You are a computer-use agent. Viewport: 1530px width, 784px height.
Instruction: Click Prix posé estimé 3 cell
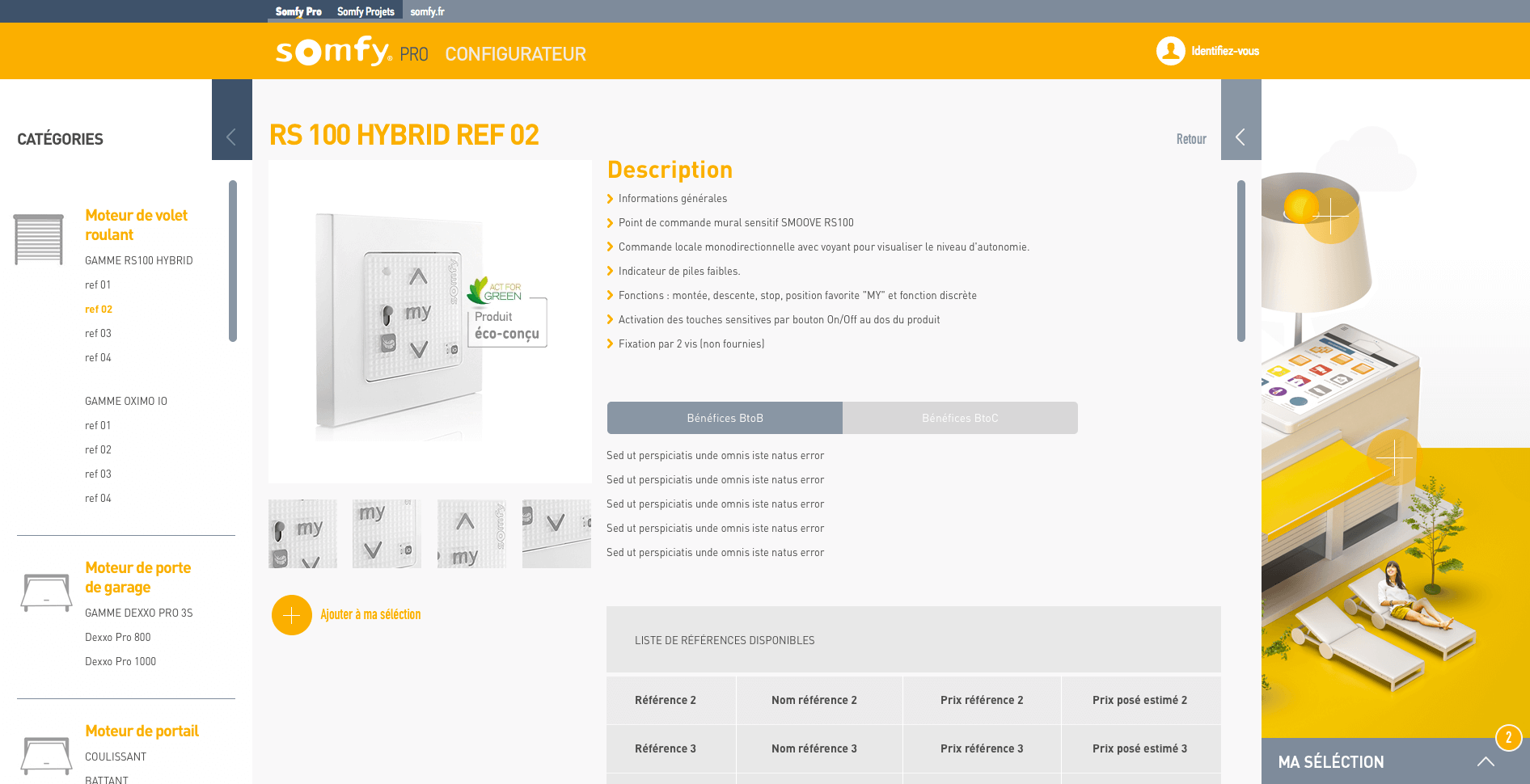pos(1141,748)
